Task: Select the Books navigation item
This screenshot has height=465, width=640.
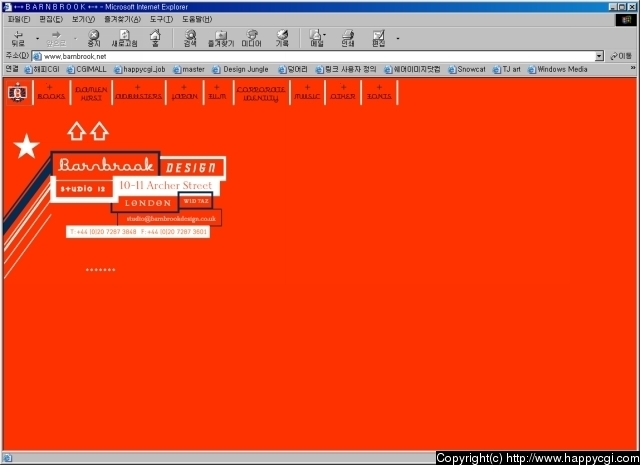Action: 51,93
